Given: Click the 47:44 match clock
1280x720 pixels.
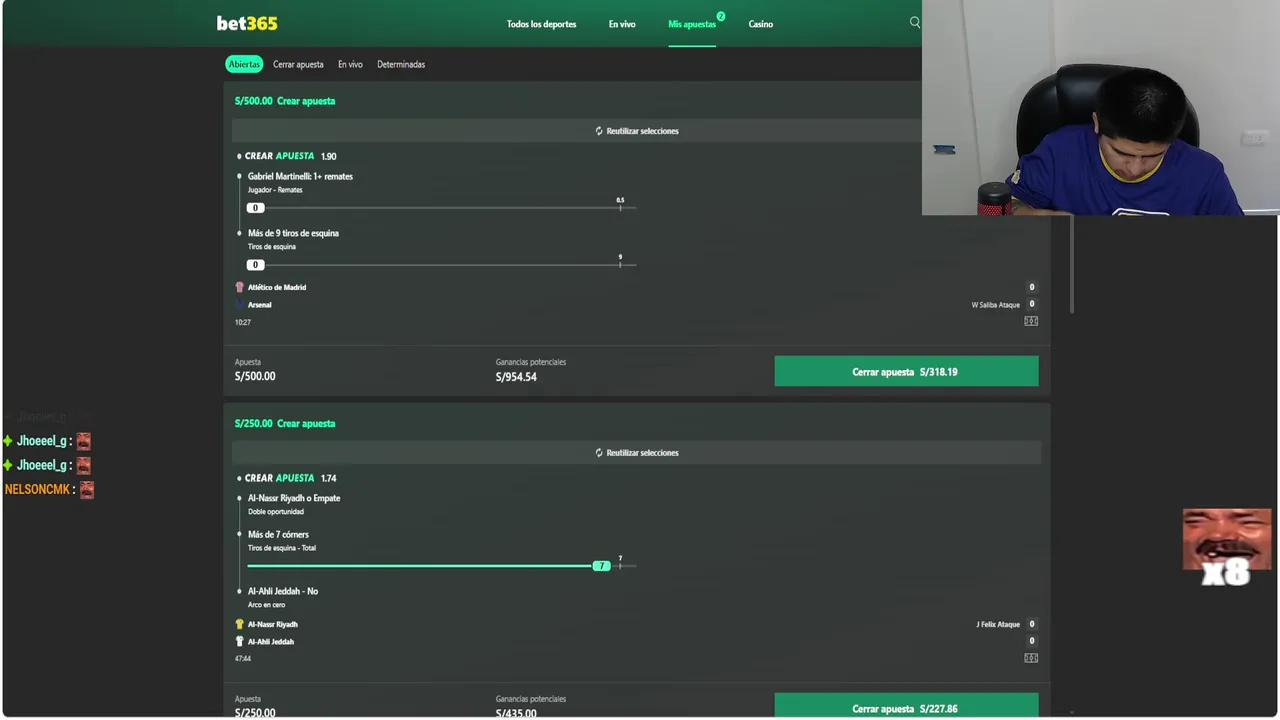Looking at the screenshot, I should point(242,658).
